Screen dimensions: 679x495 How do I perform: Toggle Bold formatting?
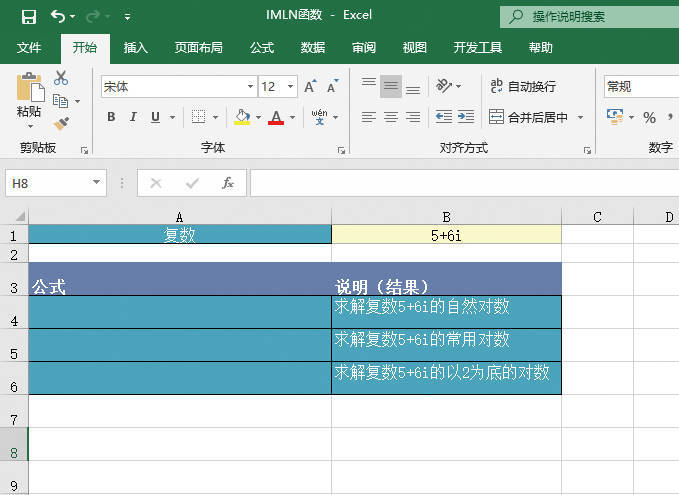pyautogui.click(x=111, y=117)
